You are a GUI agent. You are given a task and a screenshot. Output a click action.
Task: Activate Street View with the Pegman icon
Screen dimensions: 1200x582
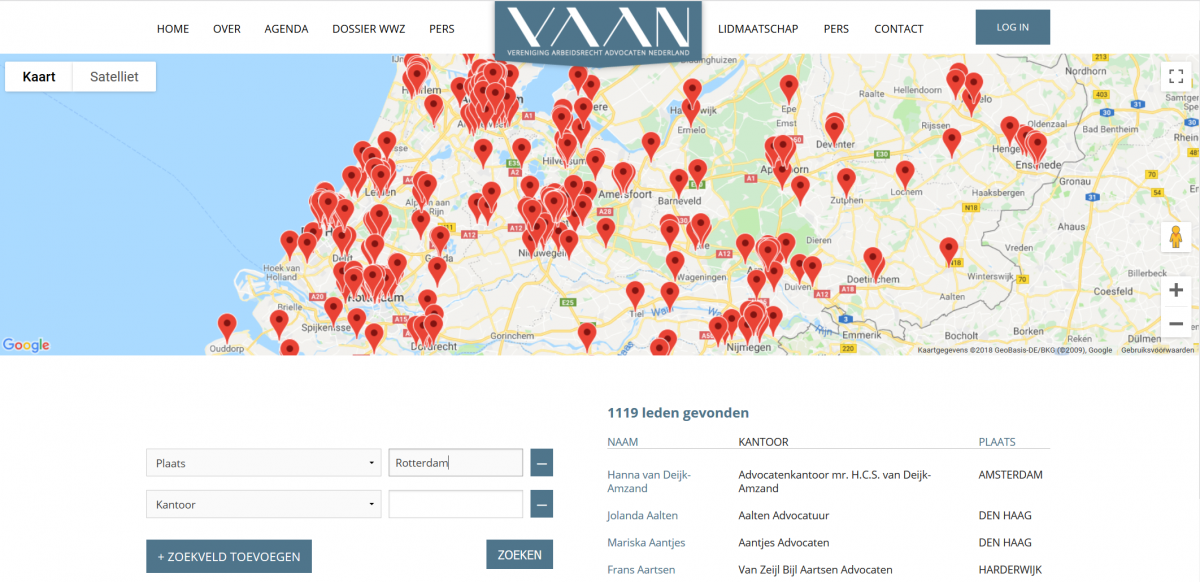[x=1176, y=237]
